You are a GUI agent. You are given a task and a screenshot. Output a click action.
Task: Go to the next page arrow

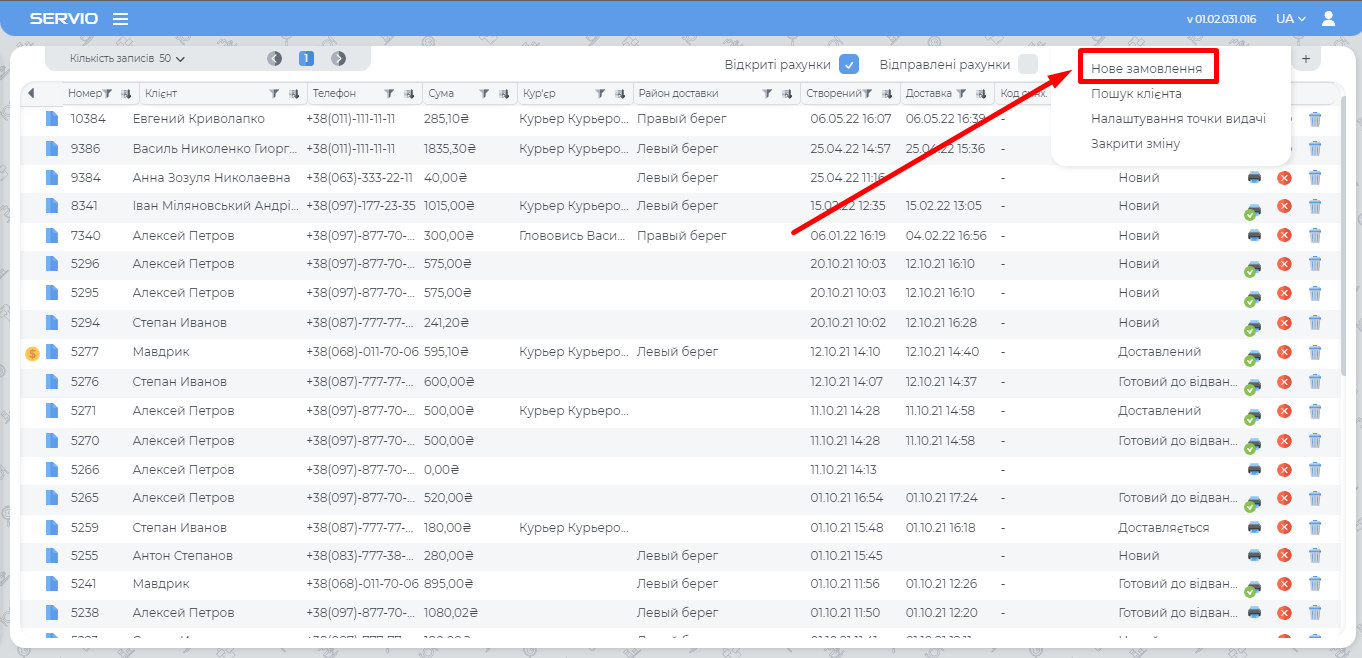point(339,59)
